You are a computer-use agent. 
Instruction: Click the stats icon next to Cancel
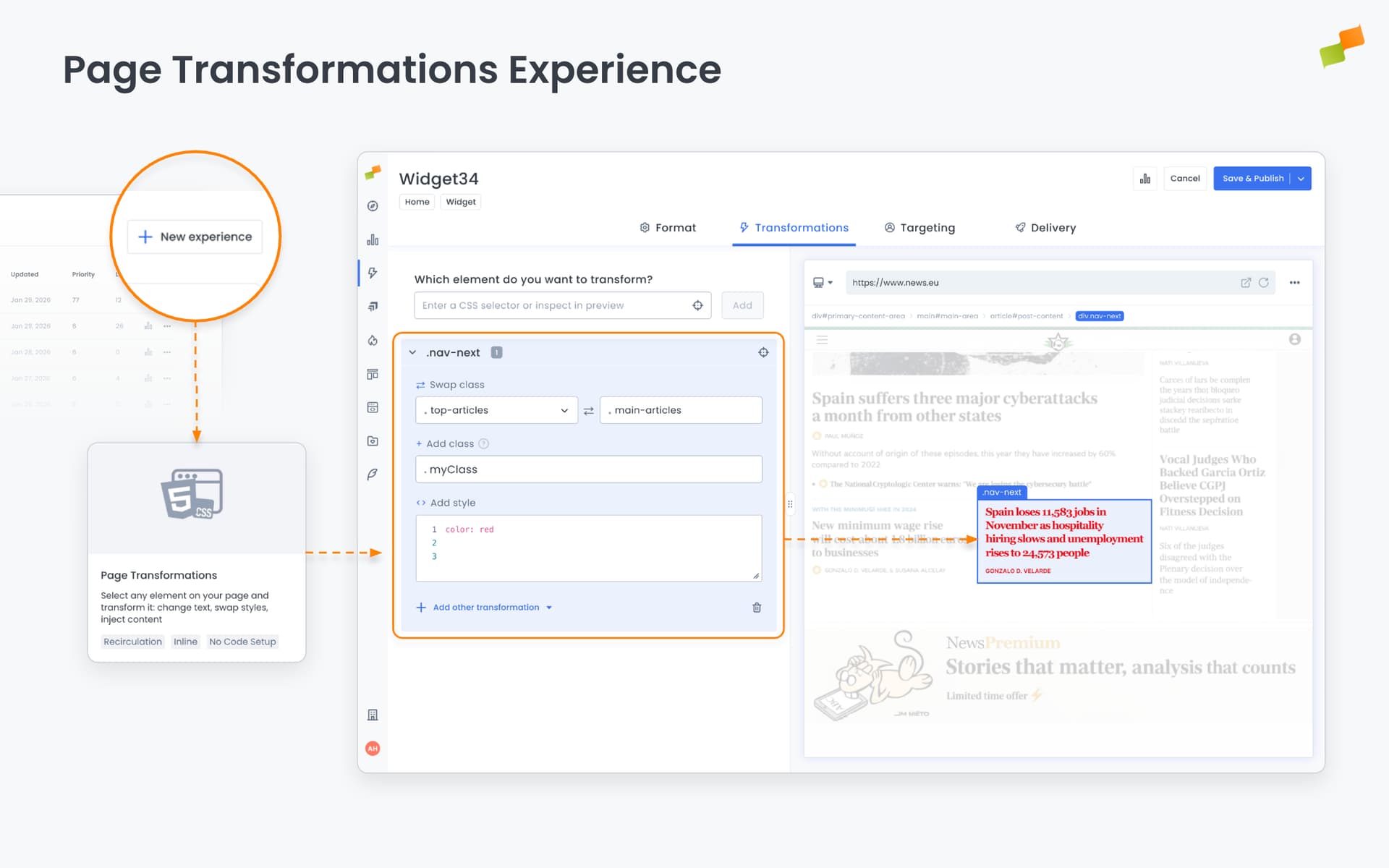(x=1145, y=178)
